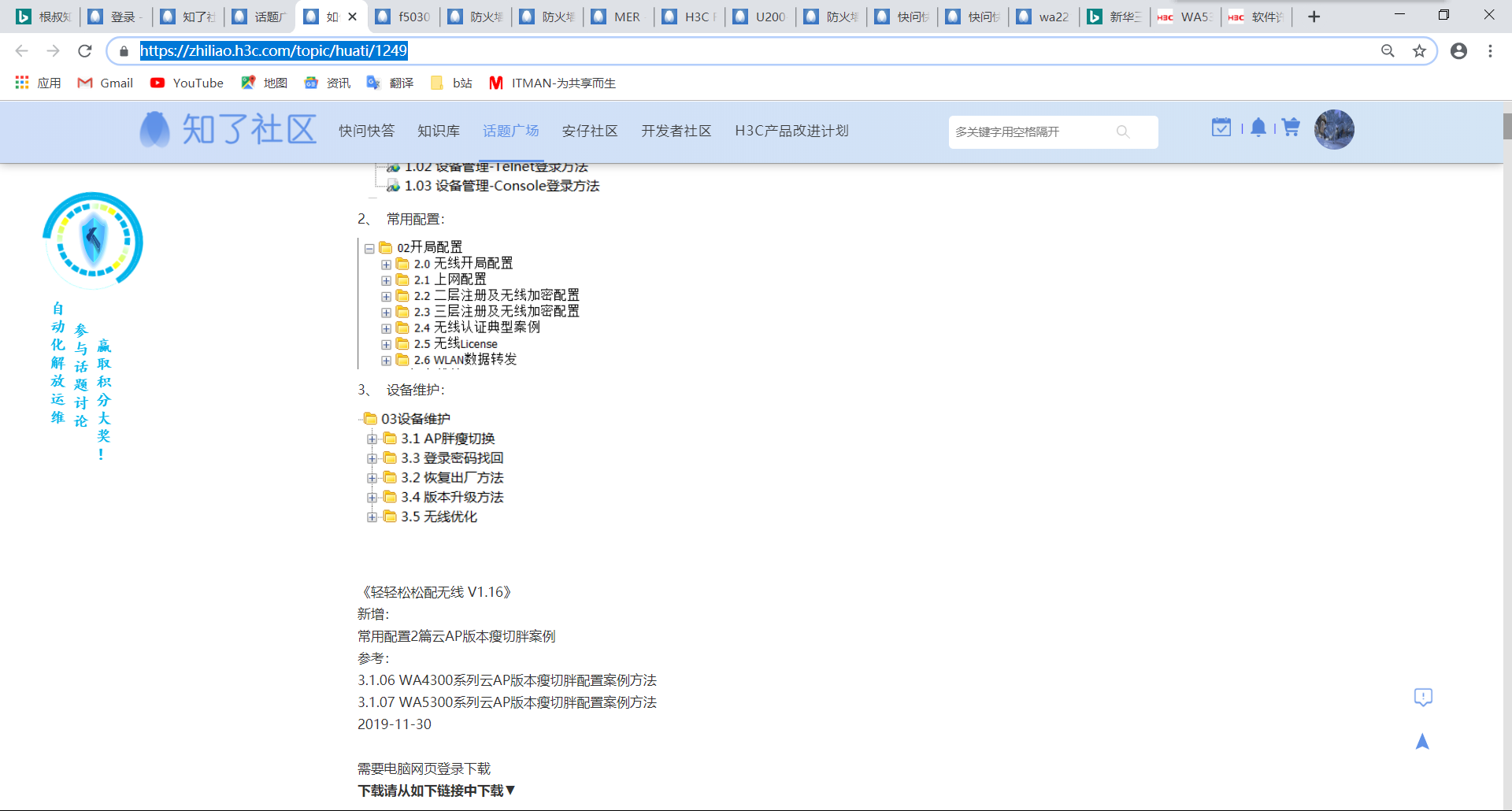The width and height of the screenshot is (1512, 811).
Task: Open the calendar check-in icon
Action: [1221, 127]
